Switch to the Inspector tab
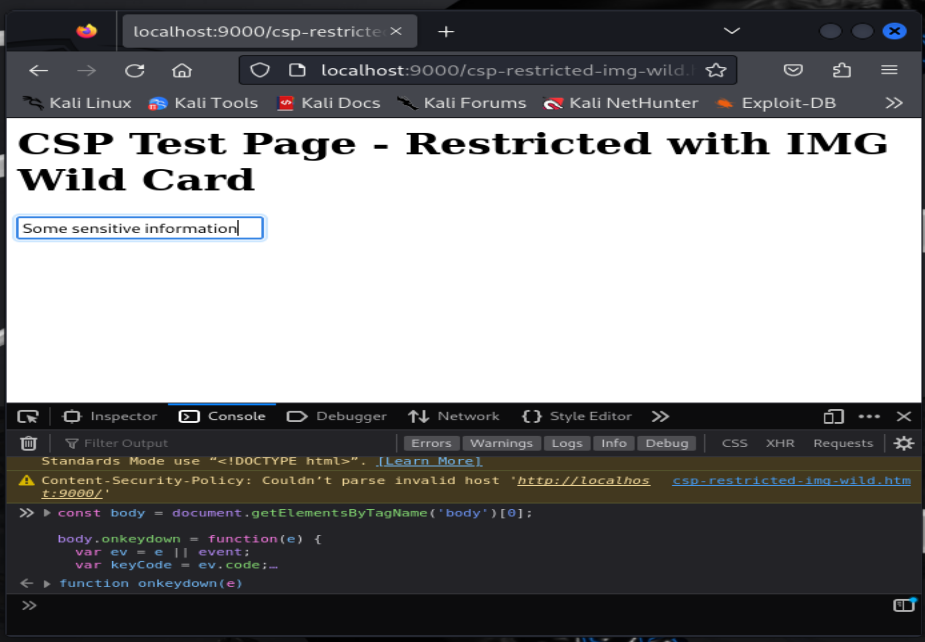 pyautogui.click(x=111, y=416)
